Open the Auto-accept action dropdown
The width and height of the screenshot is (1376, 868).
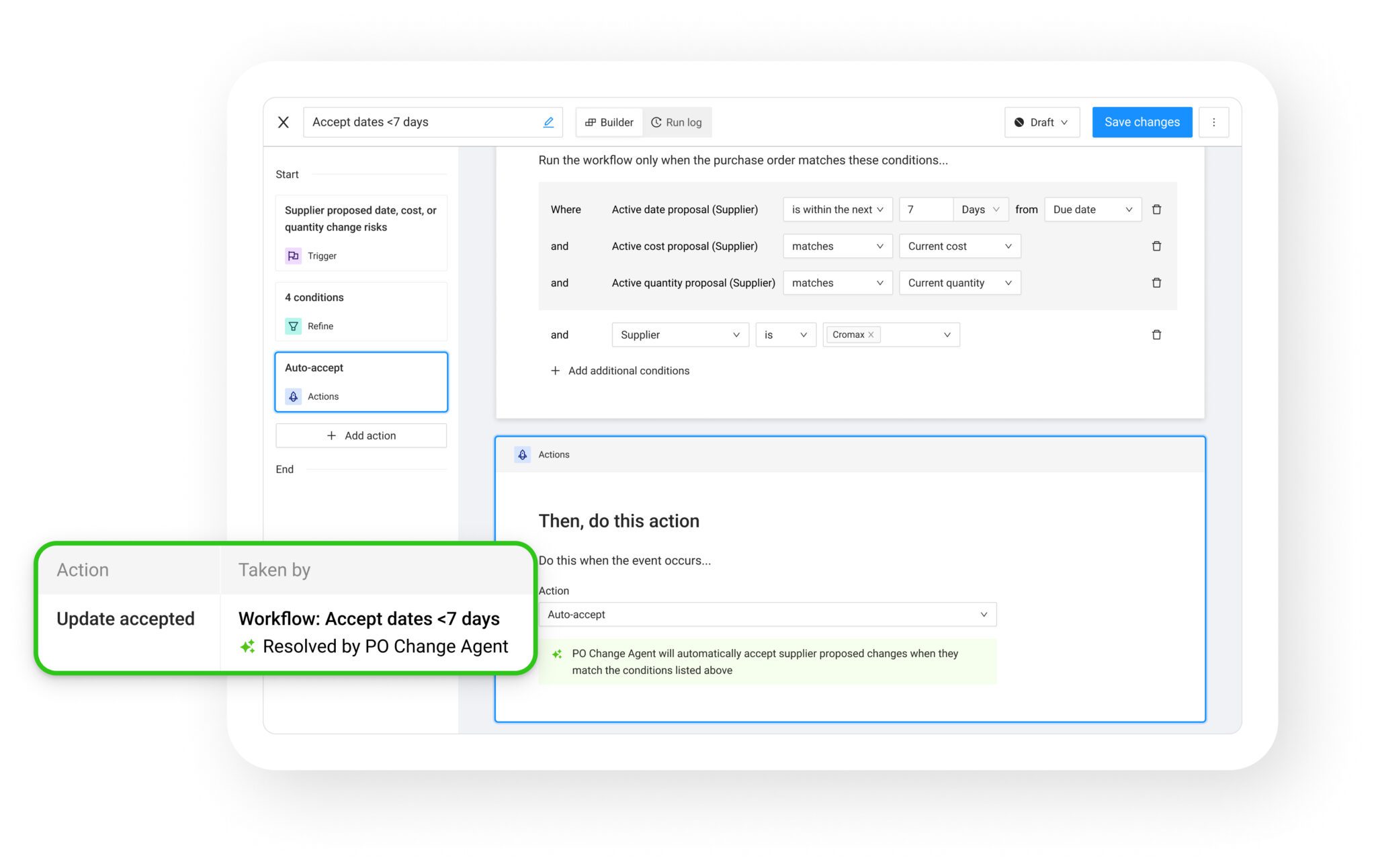pyautogui.click(x=767, y=615)
